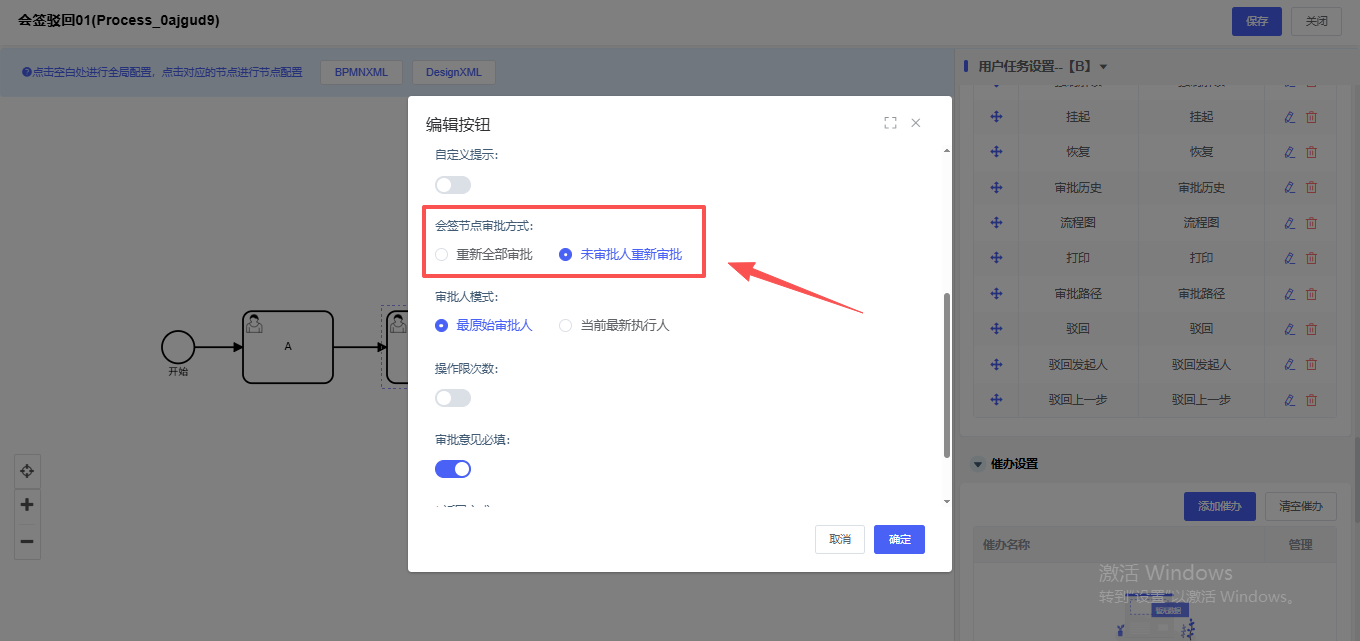The image size is (1360, 641).
Task: Choose 当前最新执行人 radio option
Action: coord(566,325)
